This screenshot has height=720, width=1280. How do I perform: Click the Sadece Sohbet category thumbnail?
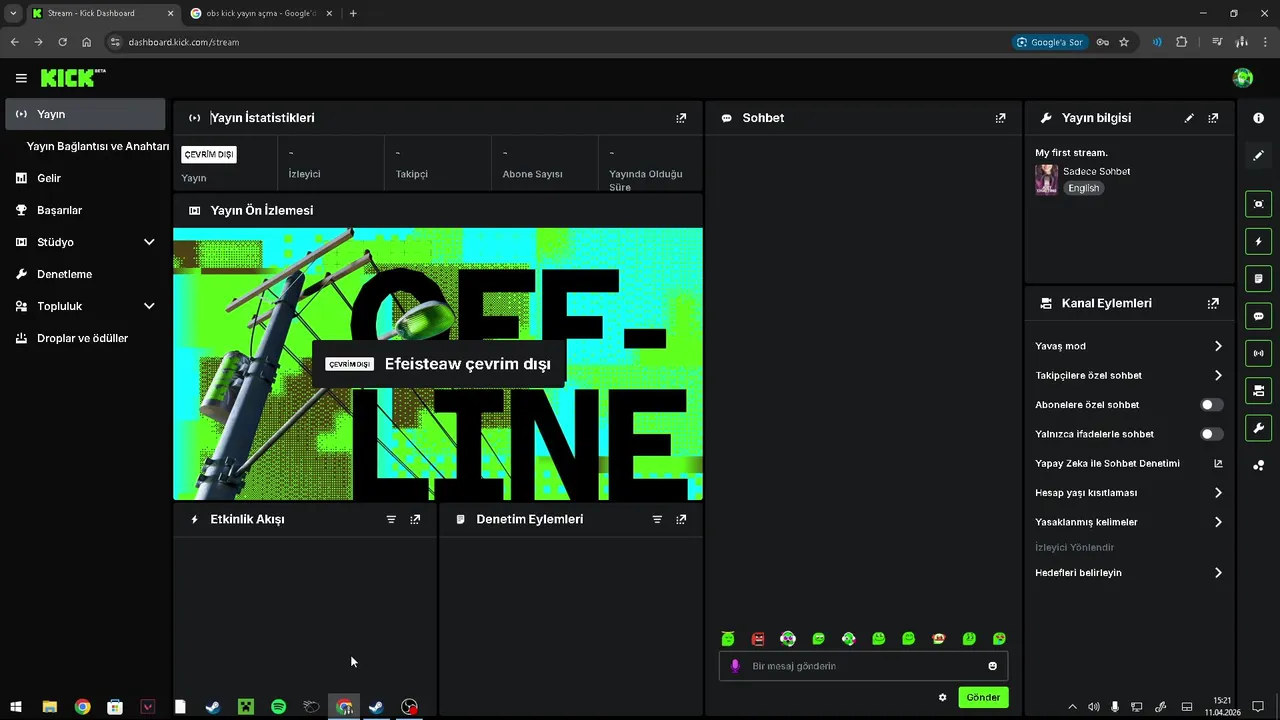1047,179
